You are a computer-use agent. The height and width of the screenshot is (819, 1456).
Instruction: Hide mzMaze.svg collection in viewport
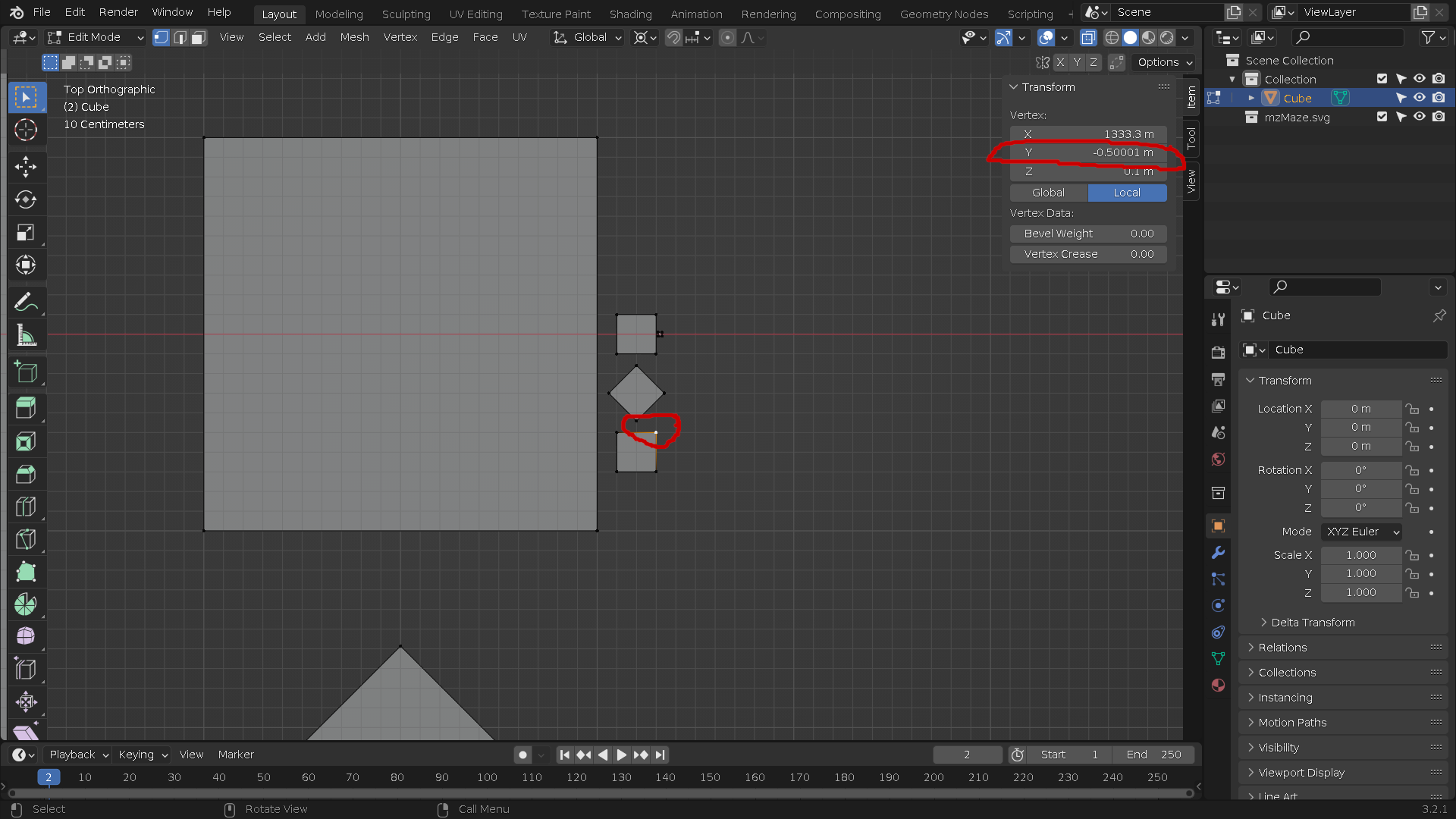1420,117
